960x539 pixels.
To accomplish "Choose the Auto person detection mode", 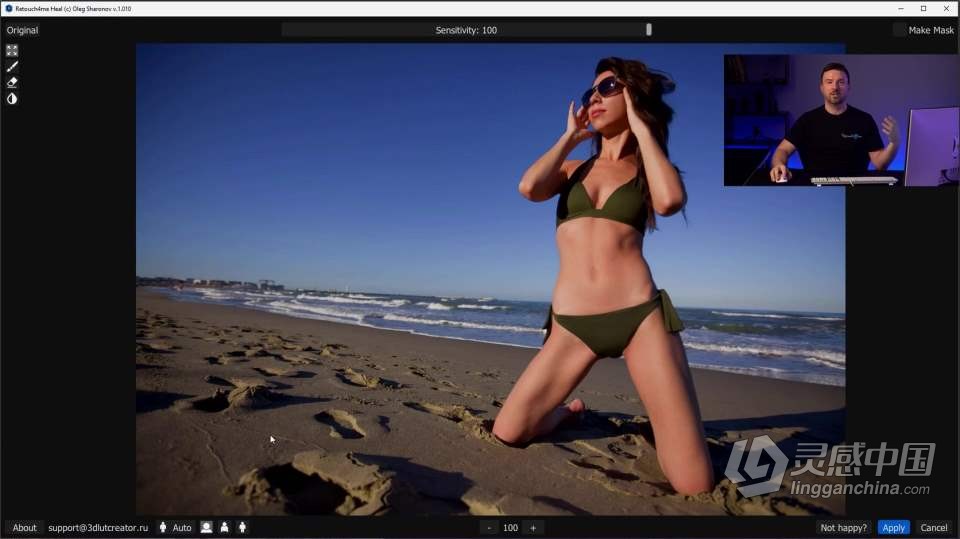I will (174, 527).
